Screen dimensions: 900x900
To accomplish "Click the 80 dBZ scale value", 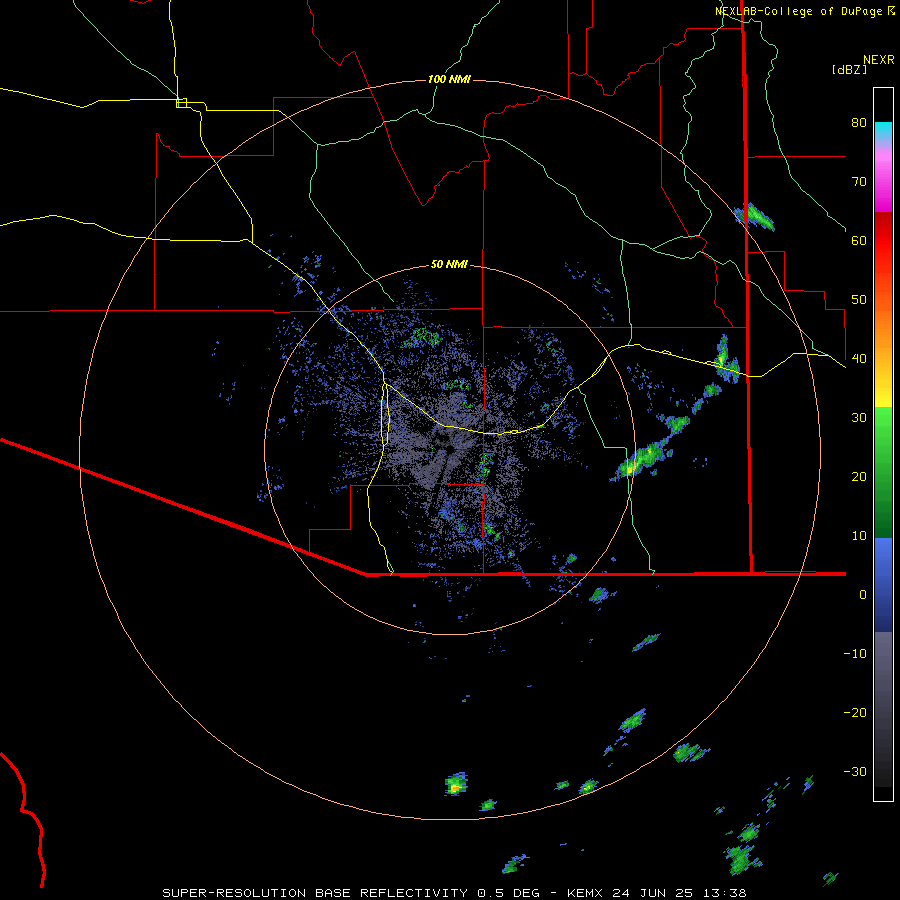I will tap(859, 122).
